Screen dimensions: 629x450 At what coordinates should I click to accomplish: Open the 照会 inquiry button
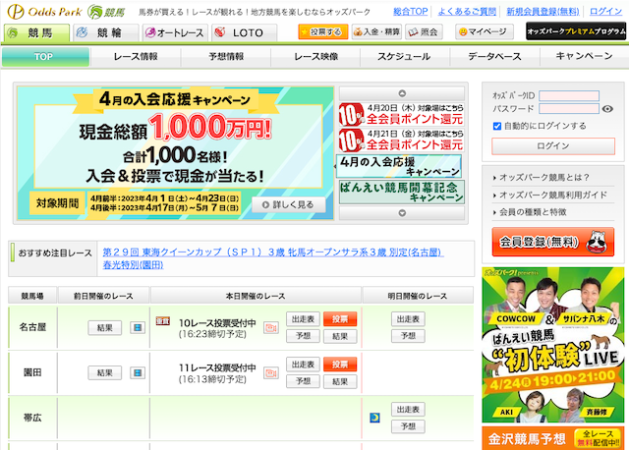coord(424,32)
